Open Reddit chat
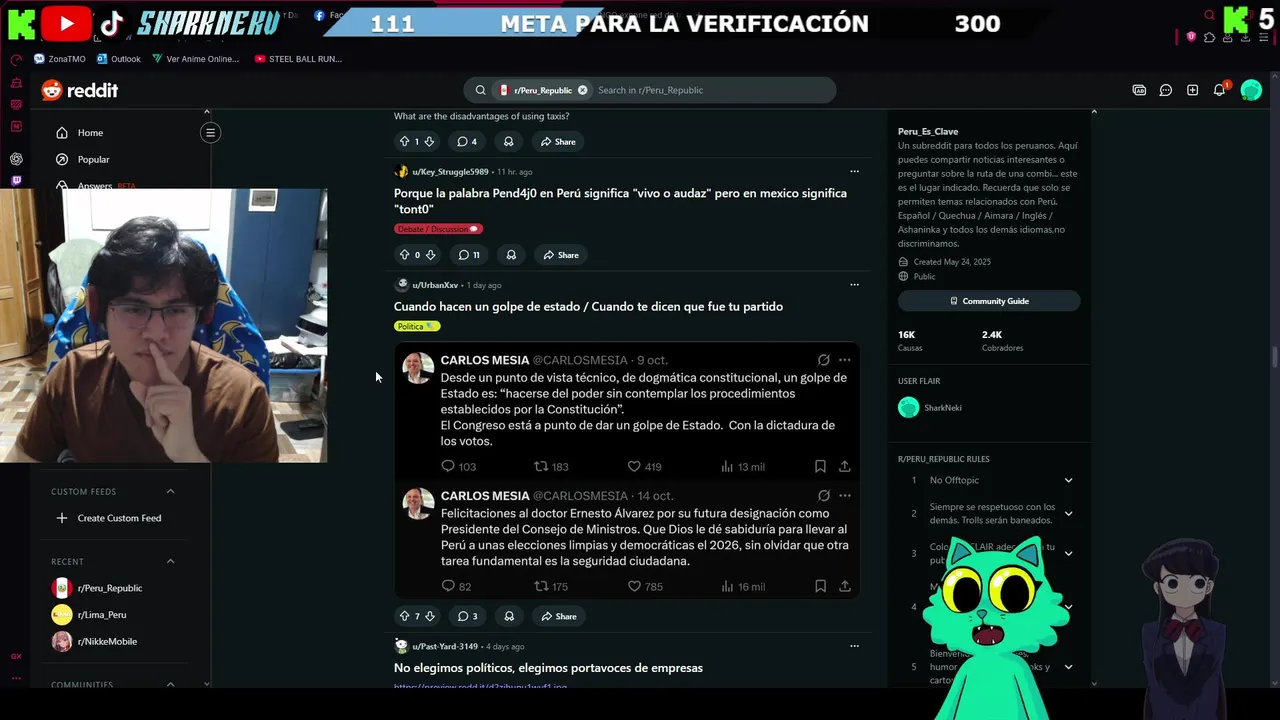The height and width of the screenshot is (720, 1280). pos(1166,90)
